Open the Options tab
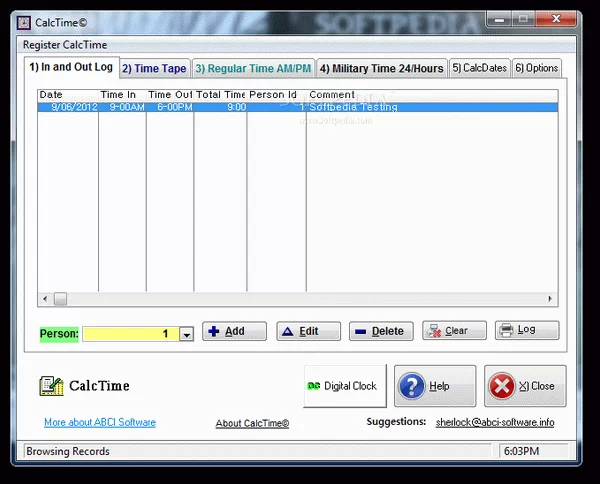Image resolution: width=600 pixels, height=484 pixels. 536,68
